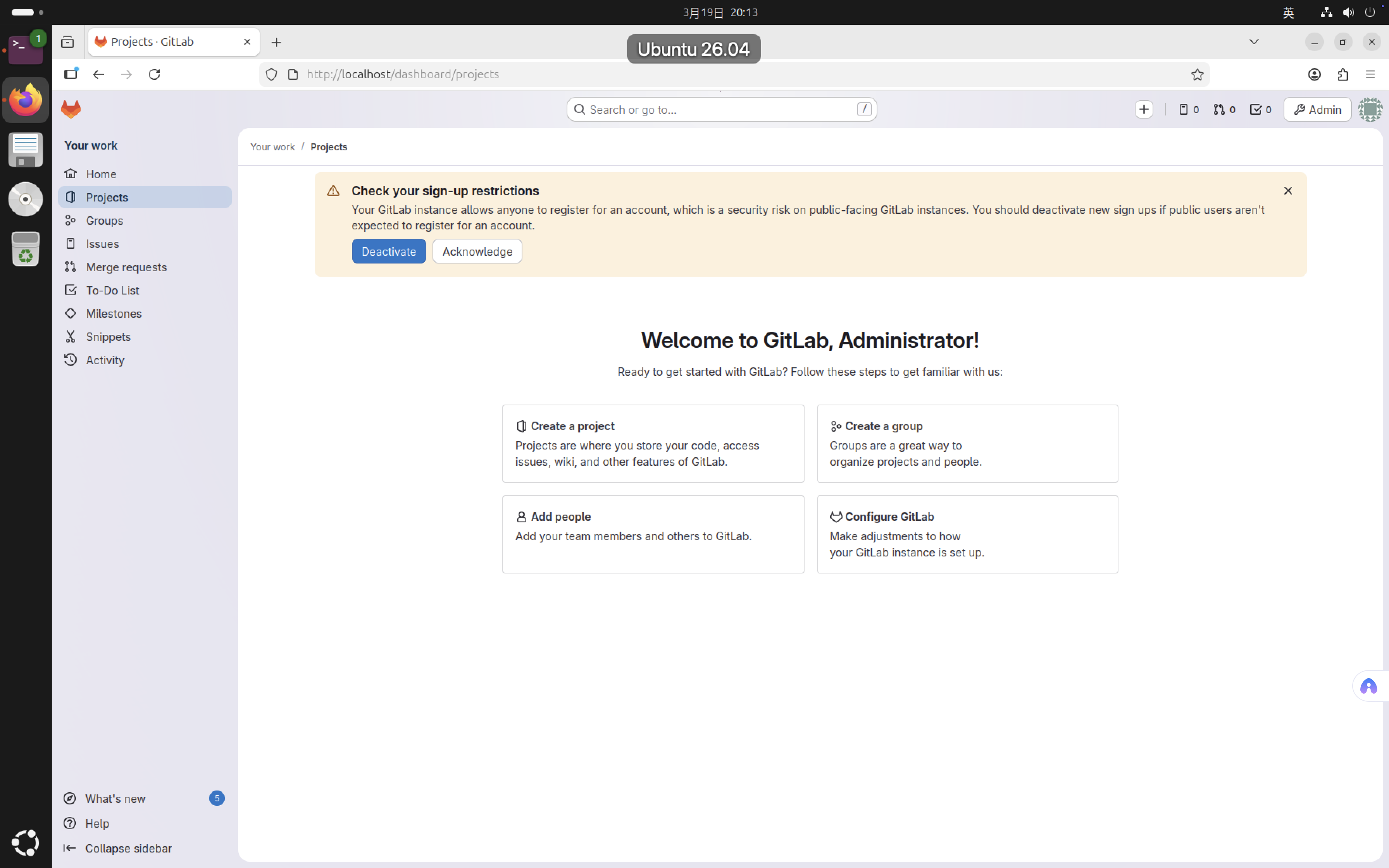Open the user avatar menu
Screen dimensions: 1389x868
[1370, 109]
